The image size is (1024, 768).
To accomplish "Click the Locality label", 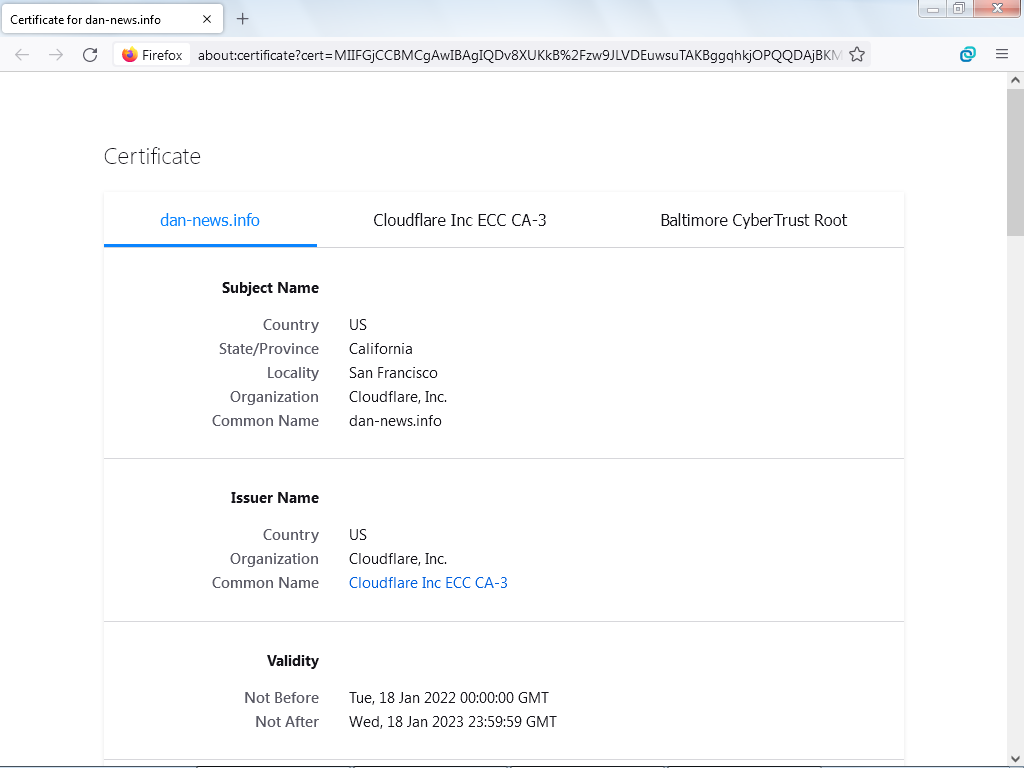I will [293, 373].
